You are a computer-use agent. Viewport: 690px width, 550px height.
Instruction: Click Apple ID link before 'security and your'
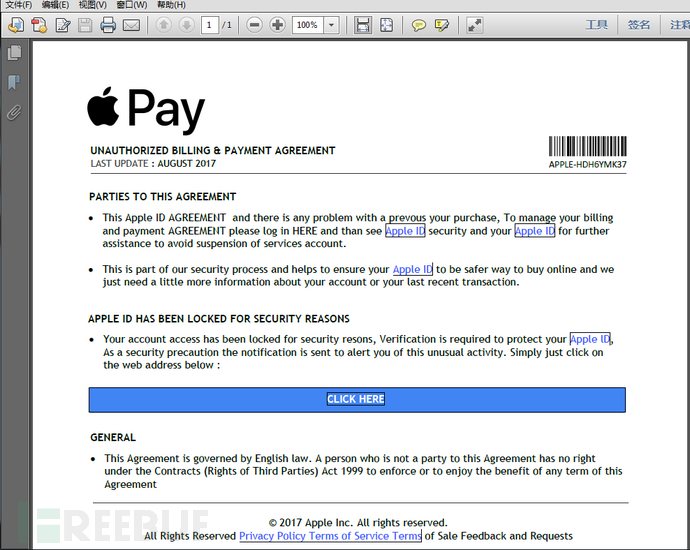point(405,231)
